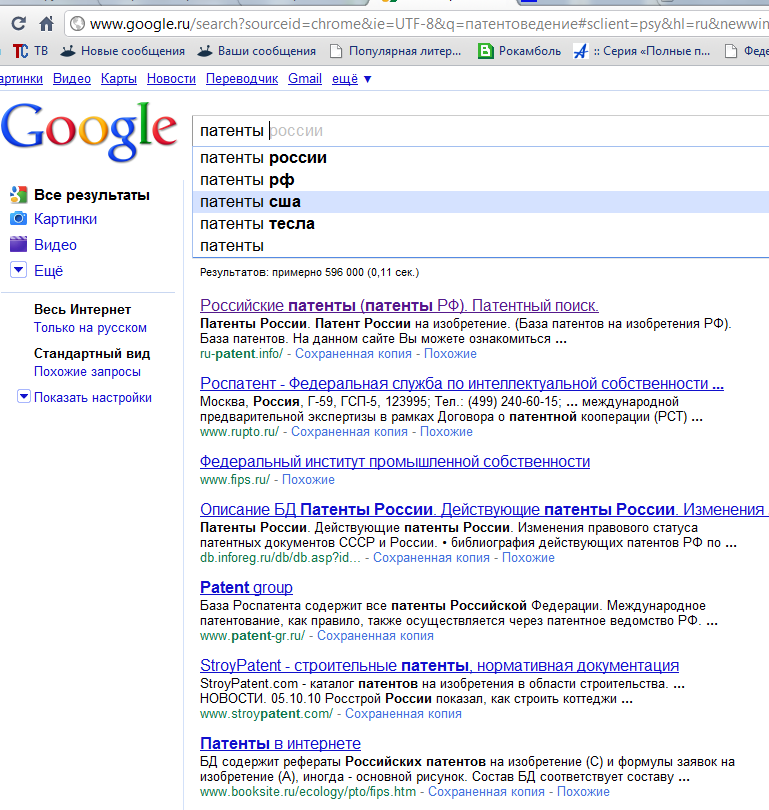Open Сохраненная копия for ru-patent.info

coord(353,354)
